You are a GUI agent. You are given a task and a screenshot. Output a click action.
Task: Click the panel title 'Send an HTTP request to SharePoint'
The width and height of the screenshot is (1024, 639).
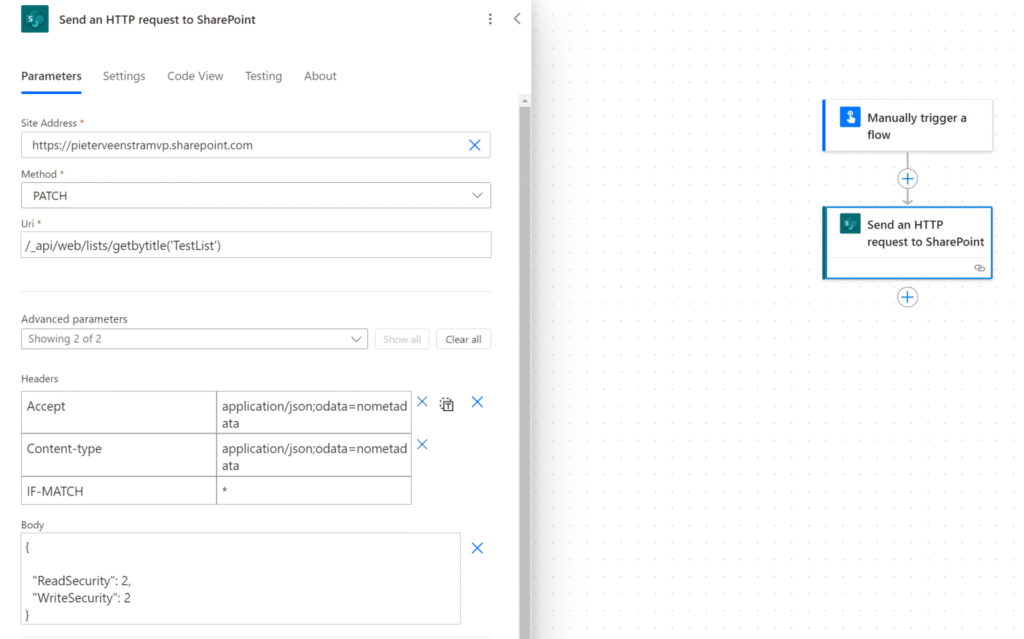click(x=157, y=20)
